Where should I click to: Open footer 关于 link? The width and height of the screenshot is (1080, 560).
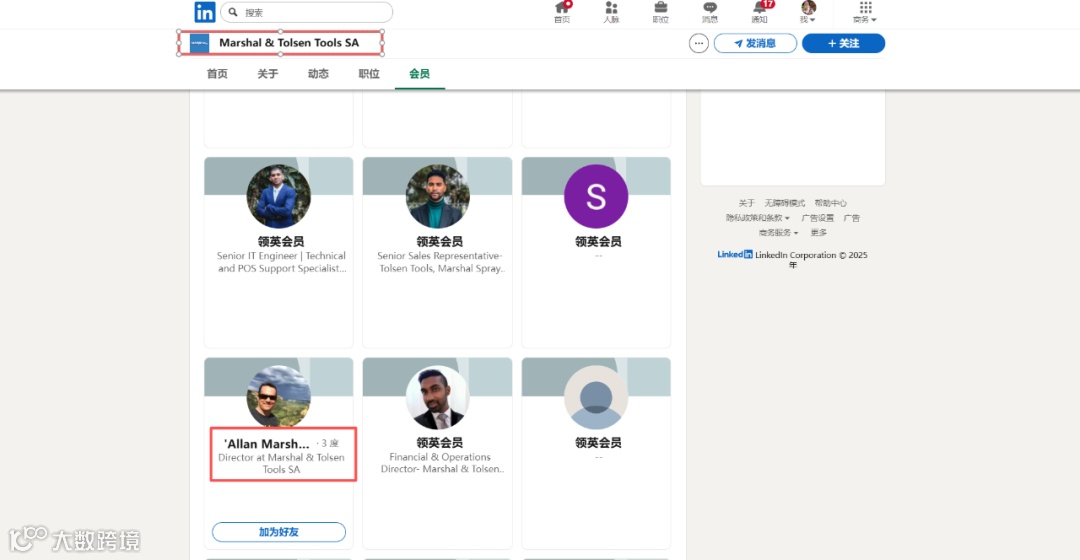(x=747, y=203)
